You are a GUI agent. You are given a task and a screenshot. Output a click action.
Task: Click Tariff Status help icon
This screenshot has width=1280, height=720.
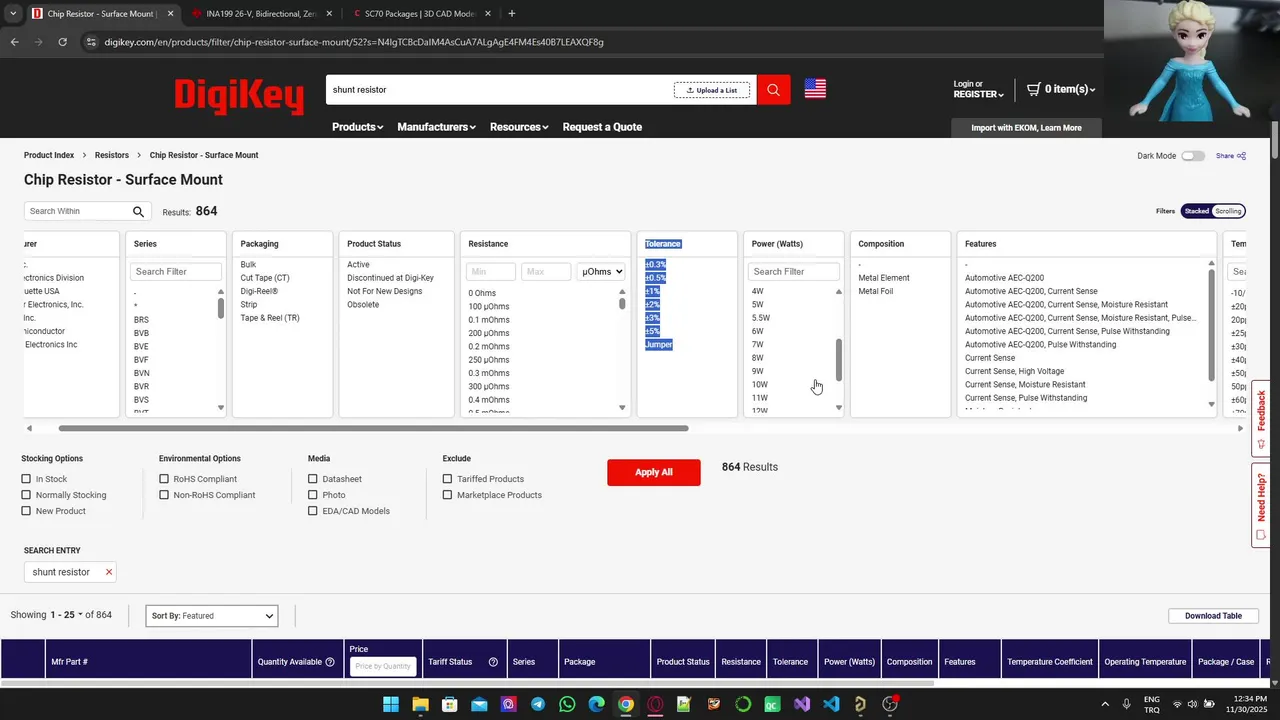[x=493, y=662]
